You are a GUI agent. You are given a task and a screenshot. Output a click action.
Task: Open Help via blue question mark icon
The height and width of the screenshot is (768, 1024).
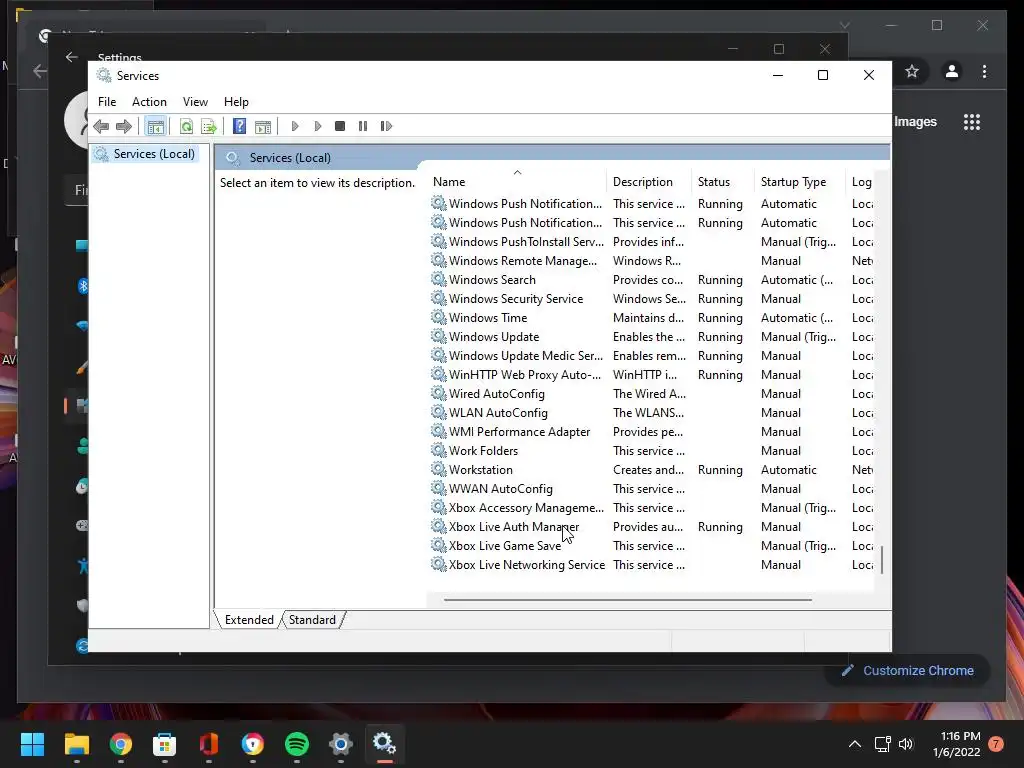pyautogui.click(x=240, y=126)
